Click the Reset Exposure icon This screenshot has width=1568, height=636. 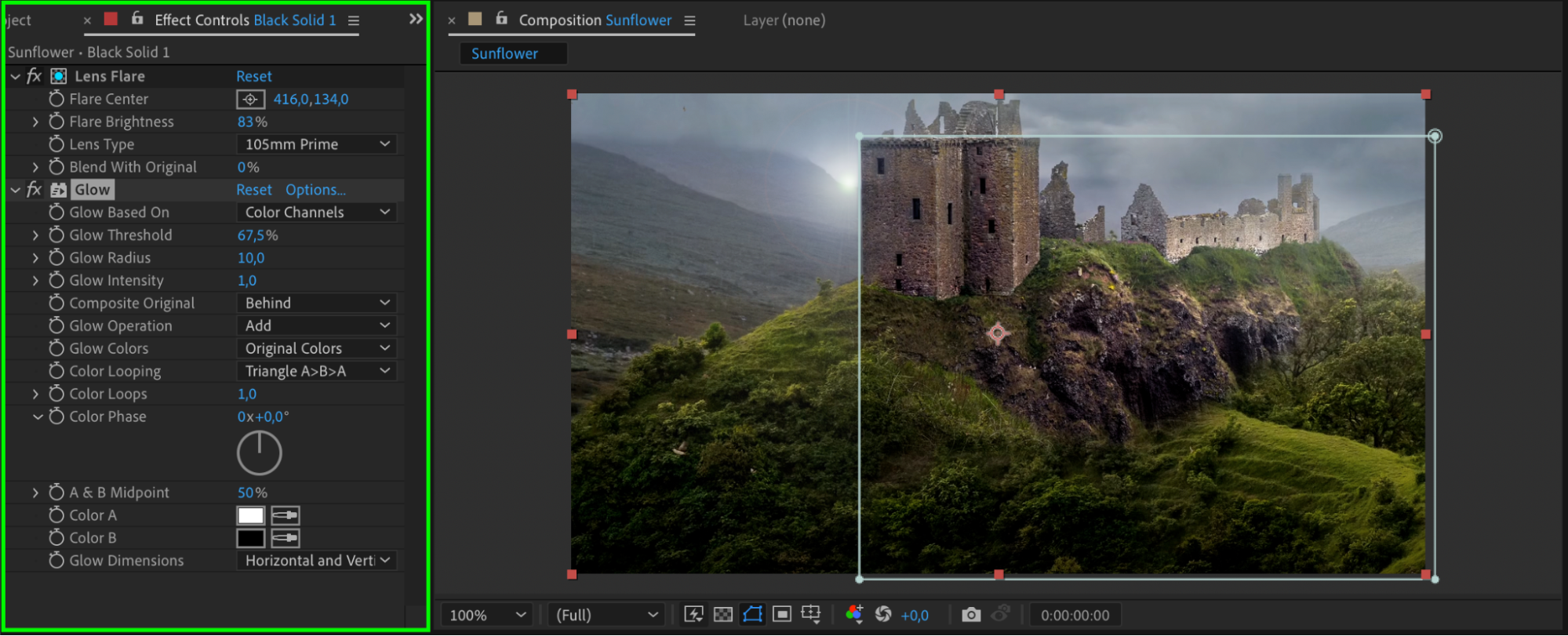pyautogui.click(x=883, y=615)
